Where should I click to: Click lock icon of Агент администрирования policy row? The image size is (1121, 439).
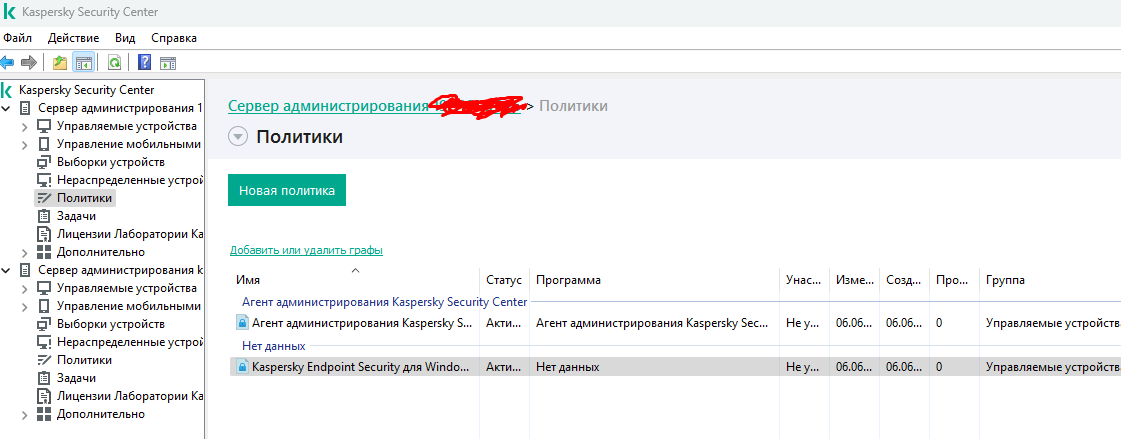[x=242, y=322]
